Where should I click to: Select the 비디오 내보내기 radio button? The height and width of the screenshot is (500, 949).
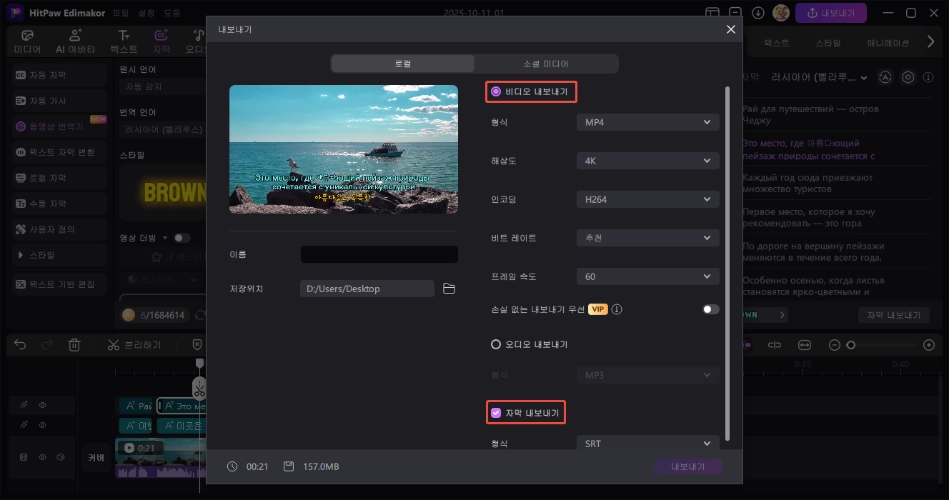tap(495, 91)
